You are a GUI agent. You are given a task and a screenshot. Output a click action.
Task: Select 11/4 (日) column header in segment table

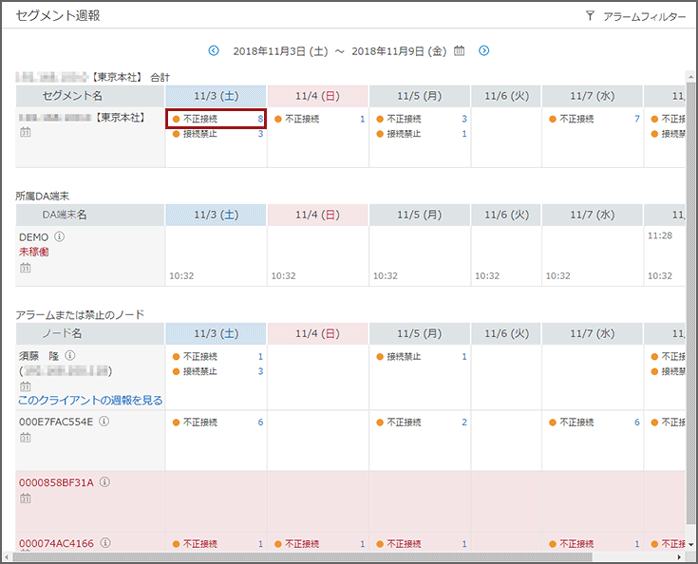(318, 95)
